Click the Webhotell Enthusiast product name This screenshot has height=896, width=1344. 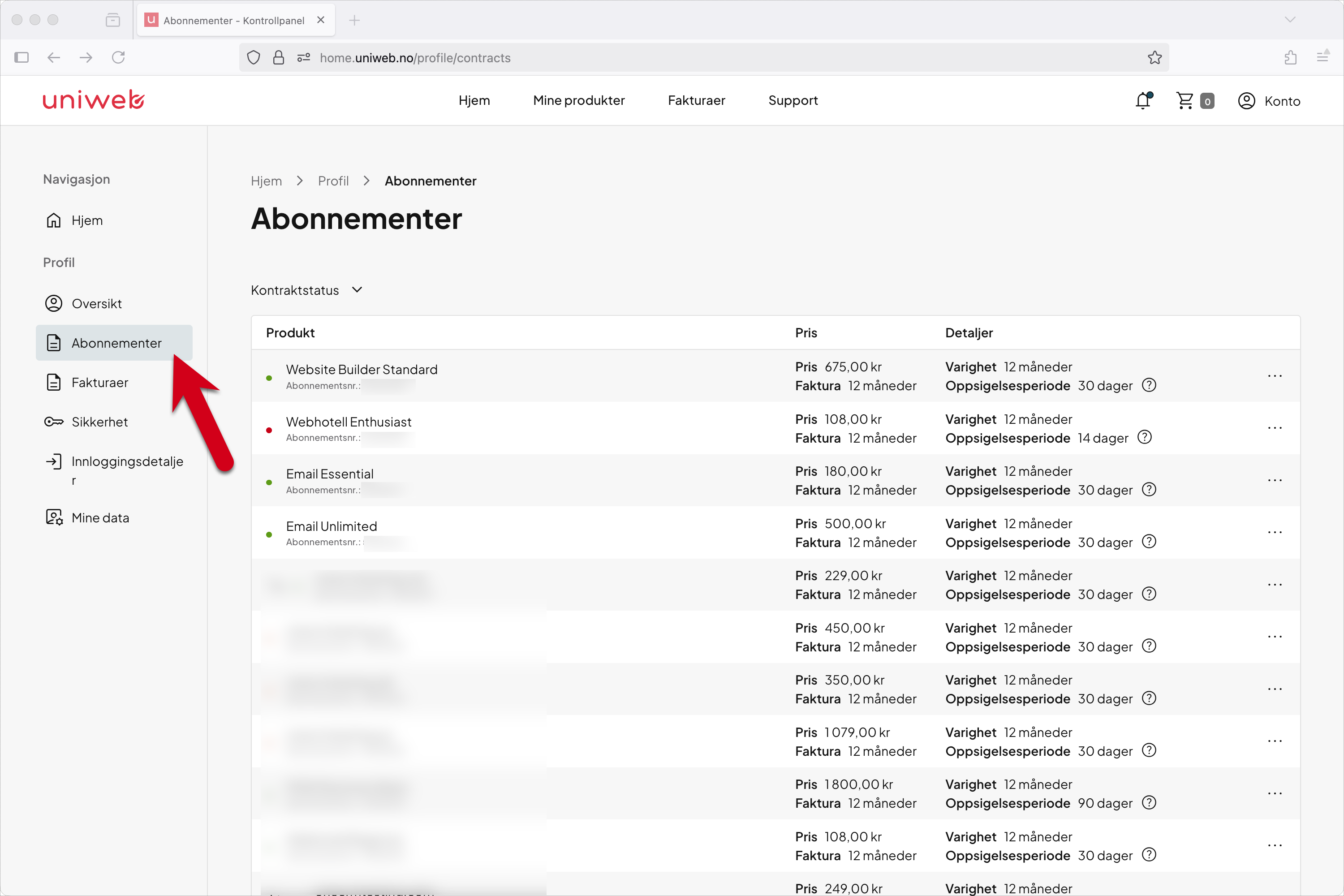coord(349,422)
